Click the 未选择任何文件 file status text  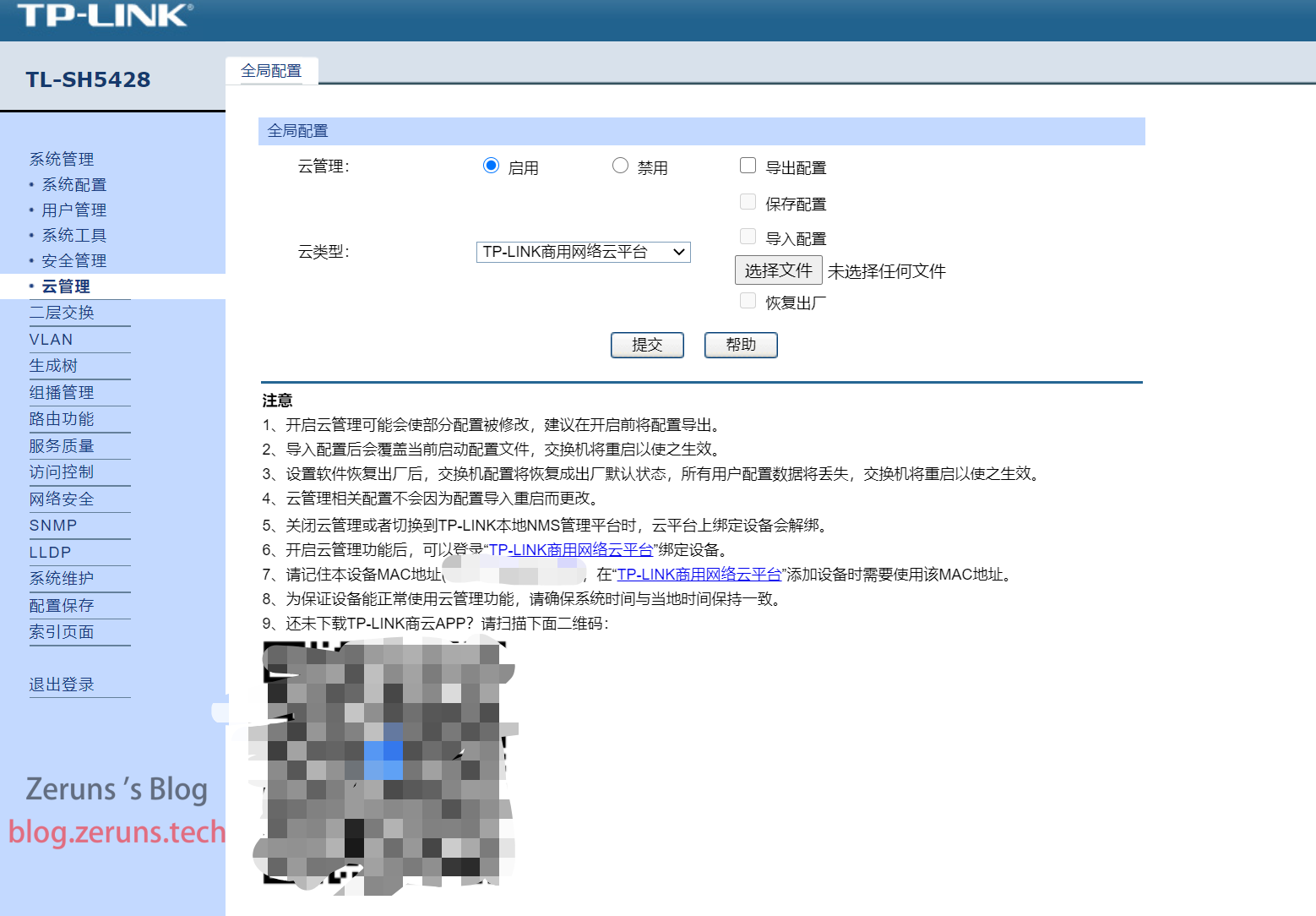(x=887, y=271)
